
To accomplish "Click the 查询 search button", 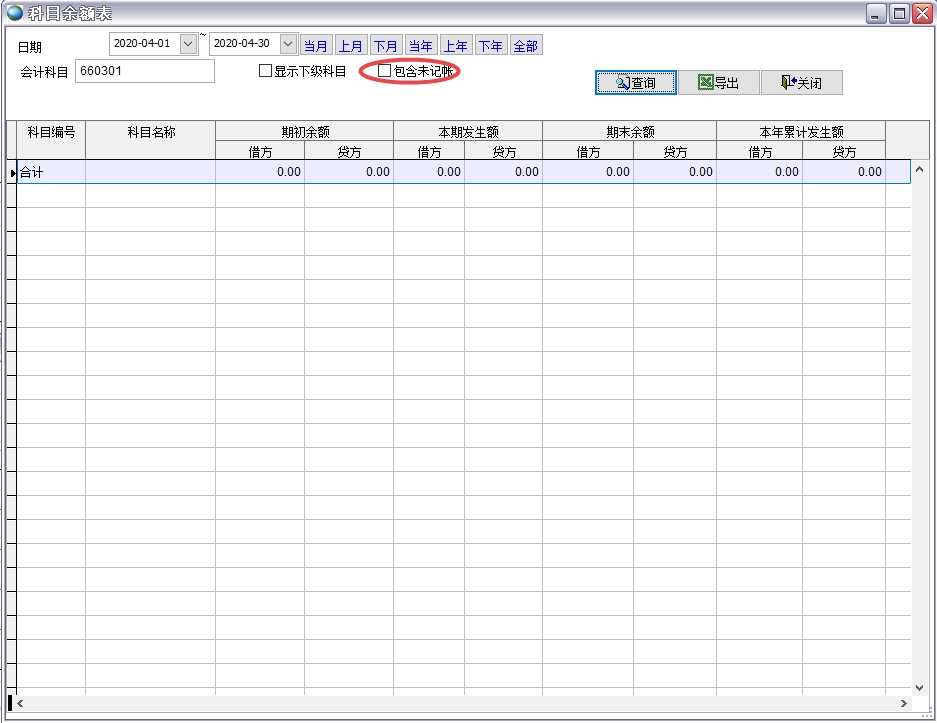I will tap(636, 83).
